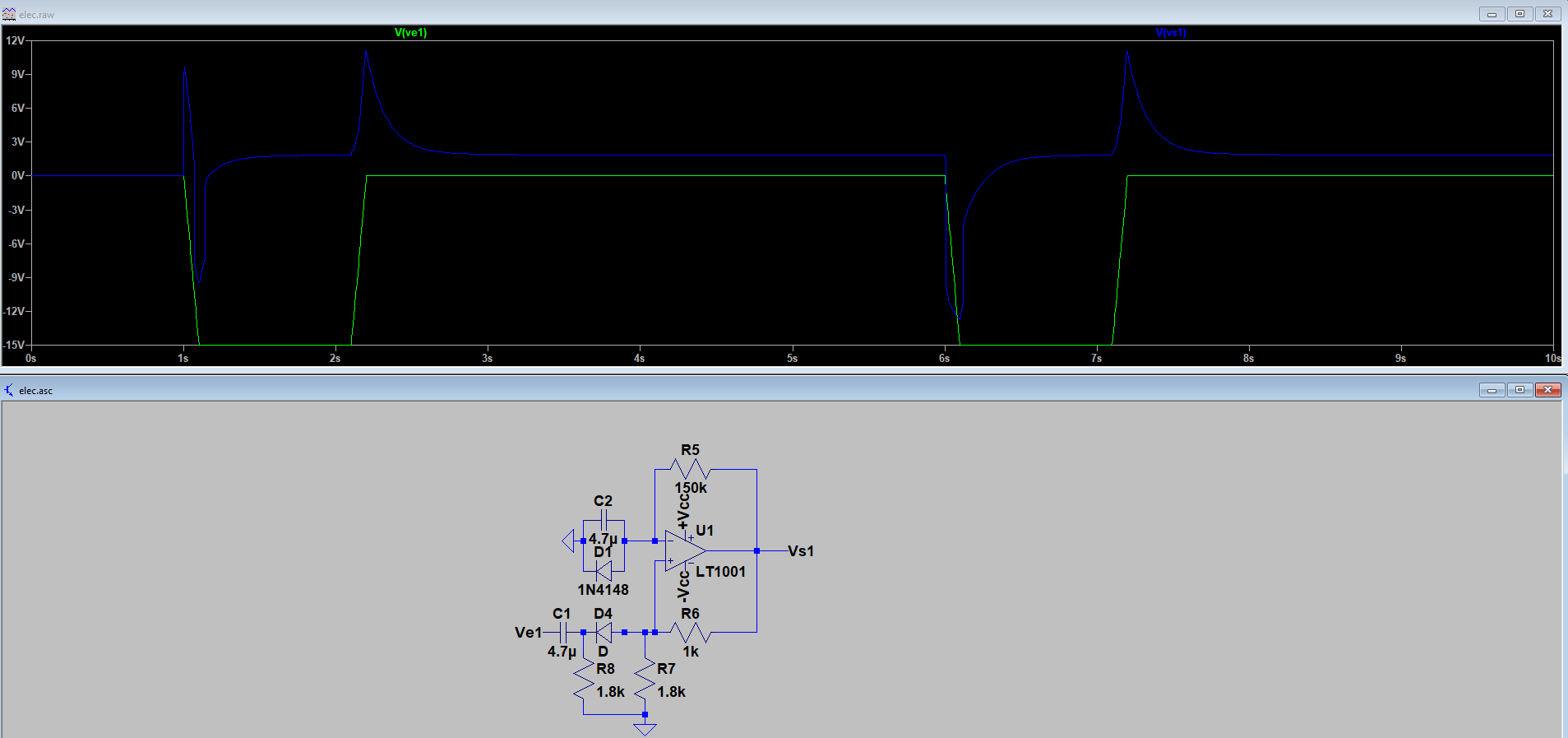This screenshot has height=738, width=1568.
Task: Click the Ve1 input net label
Action: [528, 633]
